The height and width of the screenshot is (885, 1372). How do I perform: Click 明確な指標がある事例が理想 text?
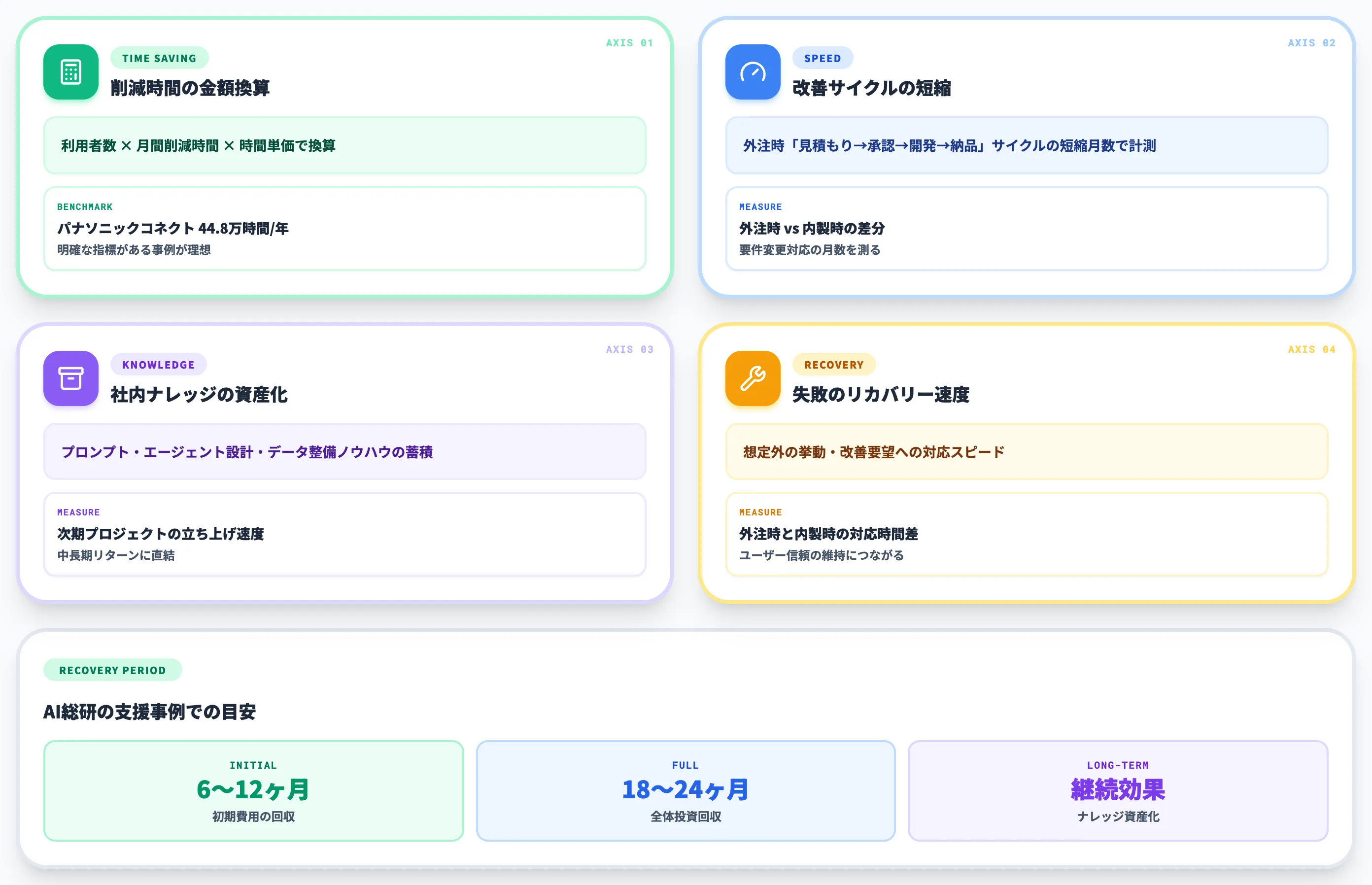pos(134,250)
